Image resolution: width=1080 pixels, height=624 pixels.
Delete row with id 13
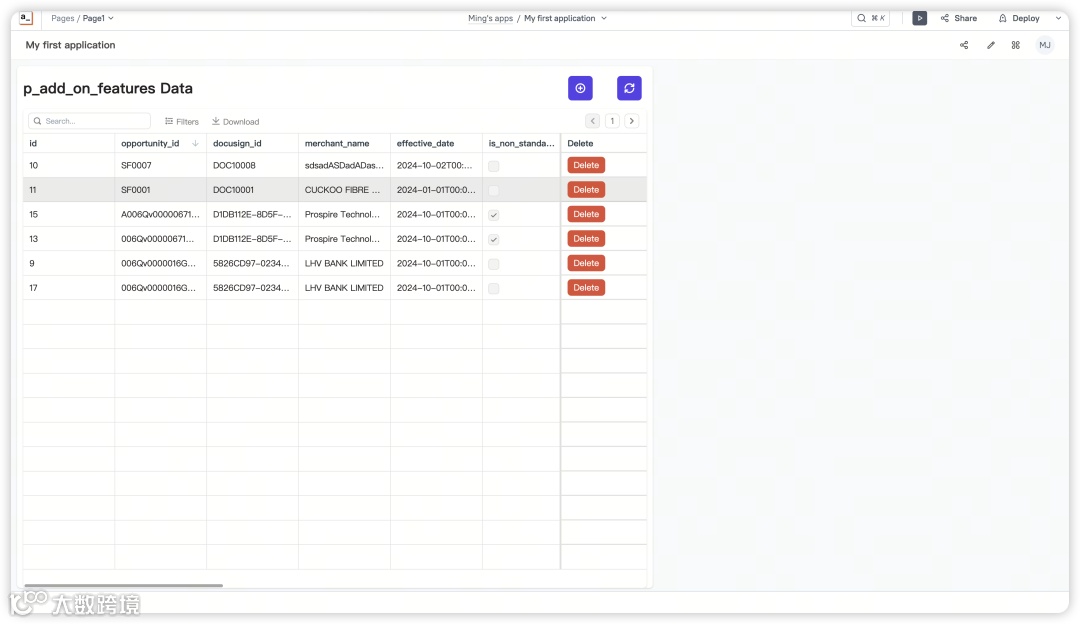[586, 239]
